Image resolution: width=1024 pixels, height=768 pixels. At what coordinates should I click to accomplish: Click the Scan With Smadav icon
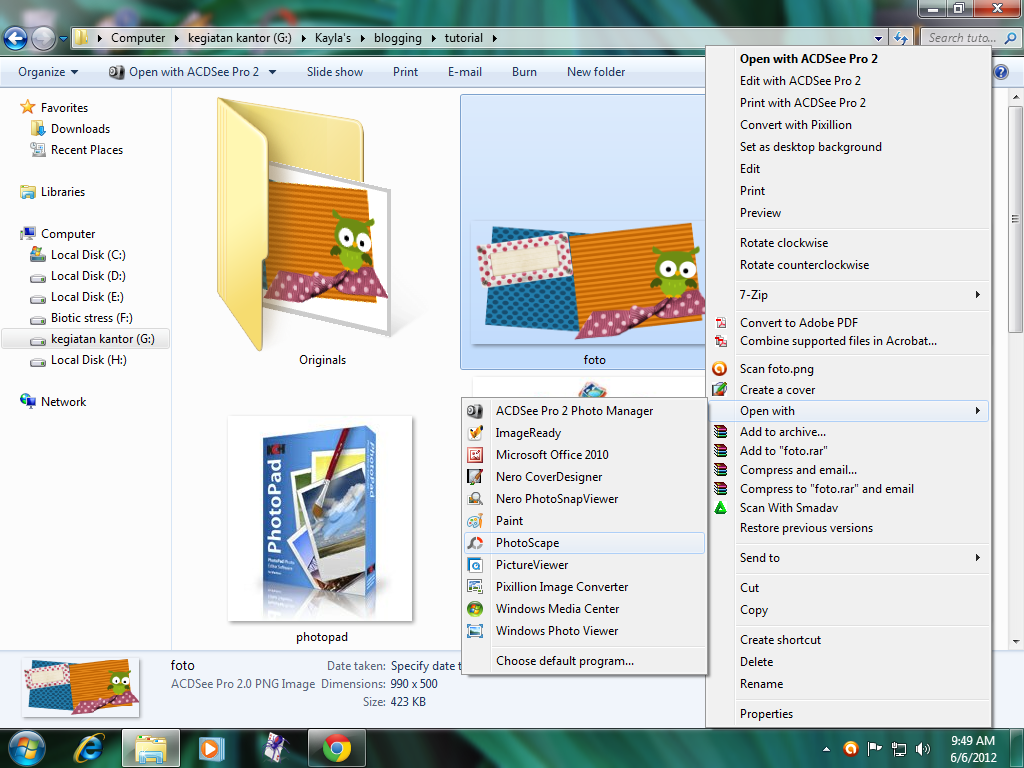click(720, 508)
